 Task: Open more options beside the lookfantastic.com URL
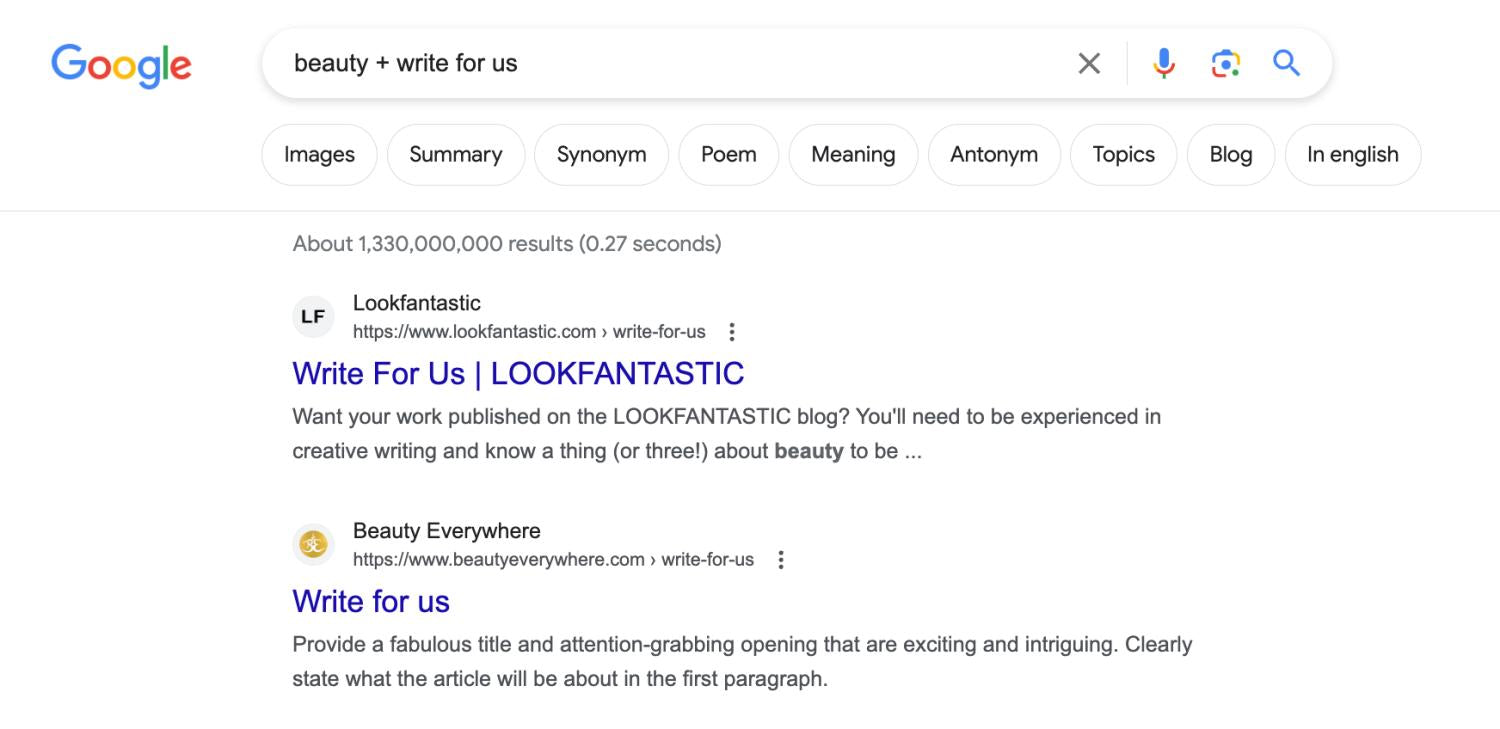coord(732,332)
